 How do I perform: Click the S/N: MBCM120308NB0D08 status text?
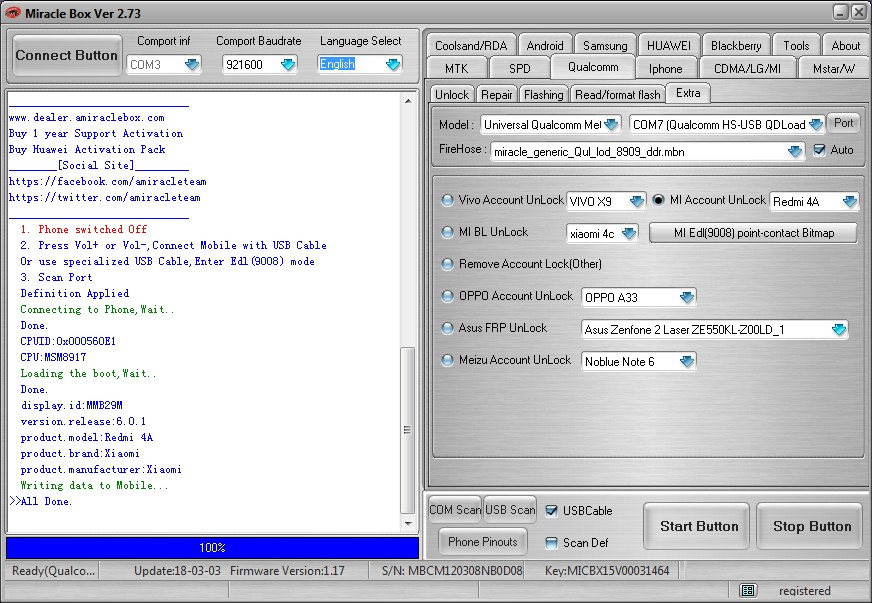[x=452, y=571]
